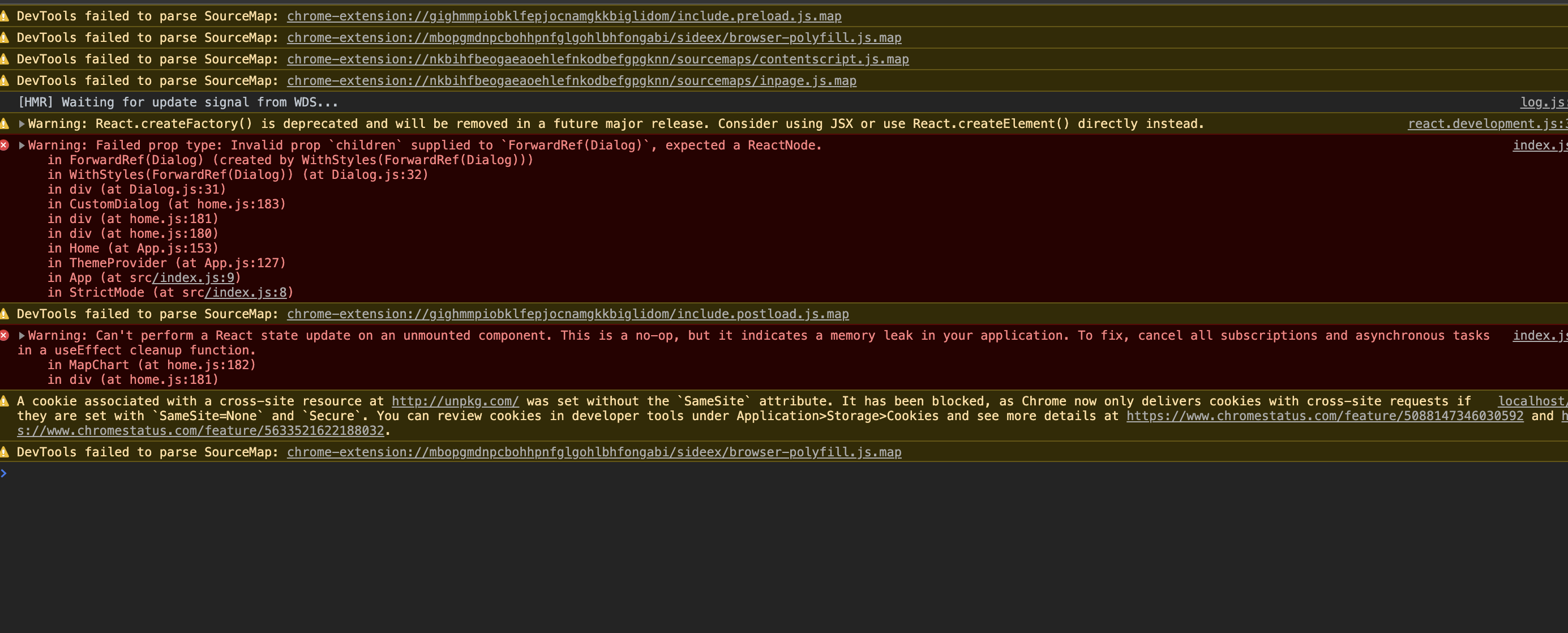Click the warning triangle icon on the include.preload.js.map line
Image resolution: width=1568 pixels, height=633 pixels.
(x=6, y=16)
